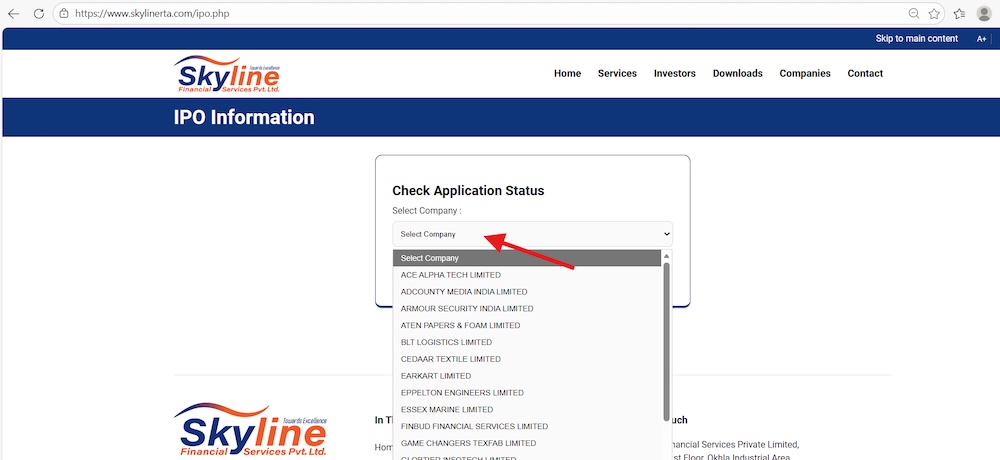The width and height of the screenshot is (1000, 460).
Task: Pick ESSEX MARINE LIMITED from the list
Action: [x=527, y=410]
